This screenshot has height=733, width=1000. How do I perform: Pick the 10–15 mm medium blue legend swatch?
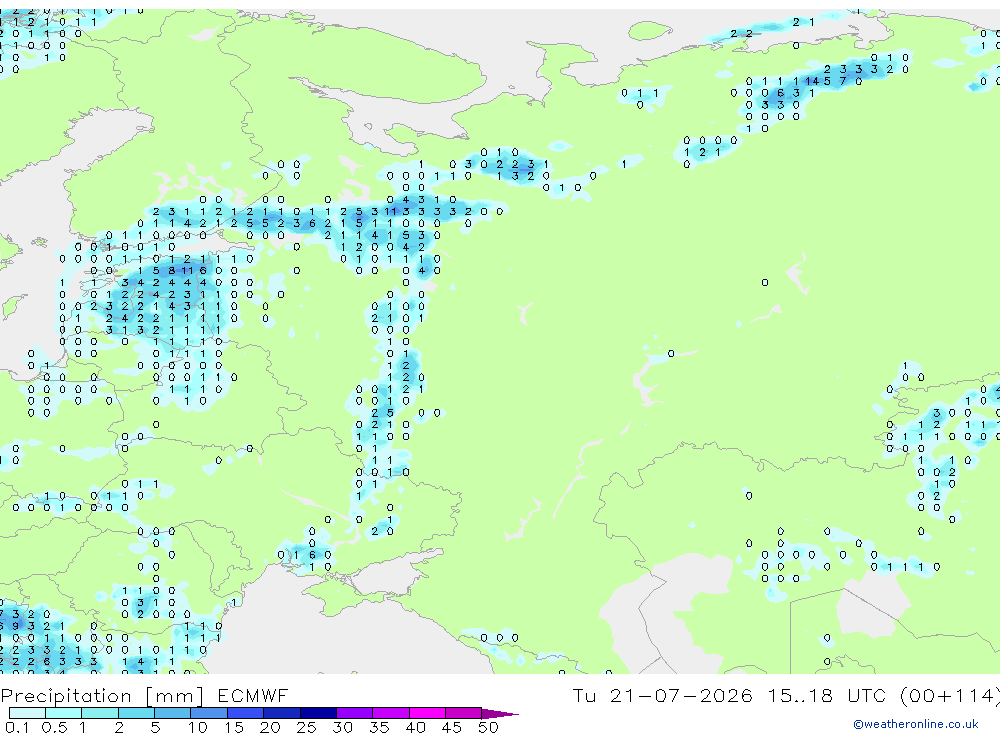209,713
